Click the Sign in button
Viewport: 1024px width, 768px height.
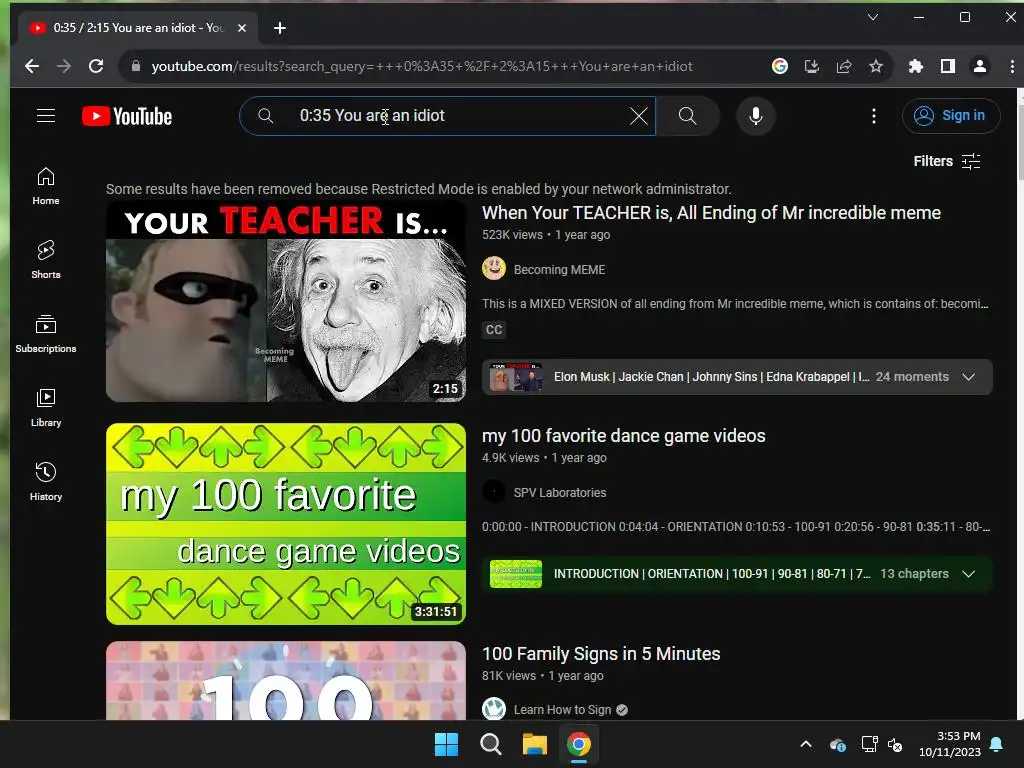(951, 116)
